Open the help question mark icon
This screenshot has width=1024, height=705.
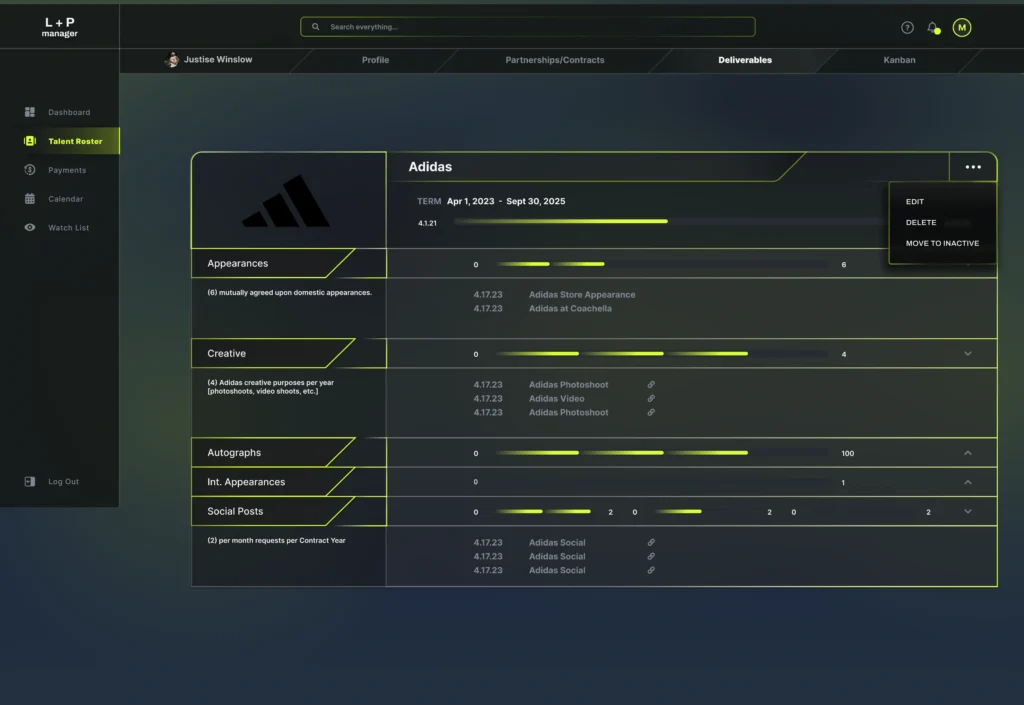pyautogui.click(x=907, y=27)
